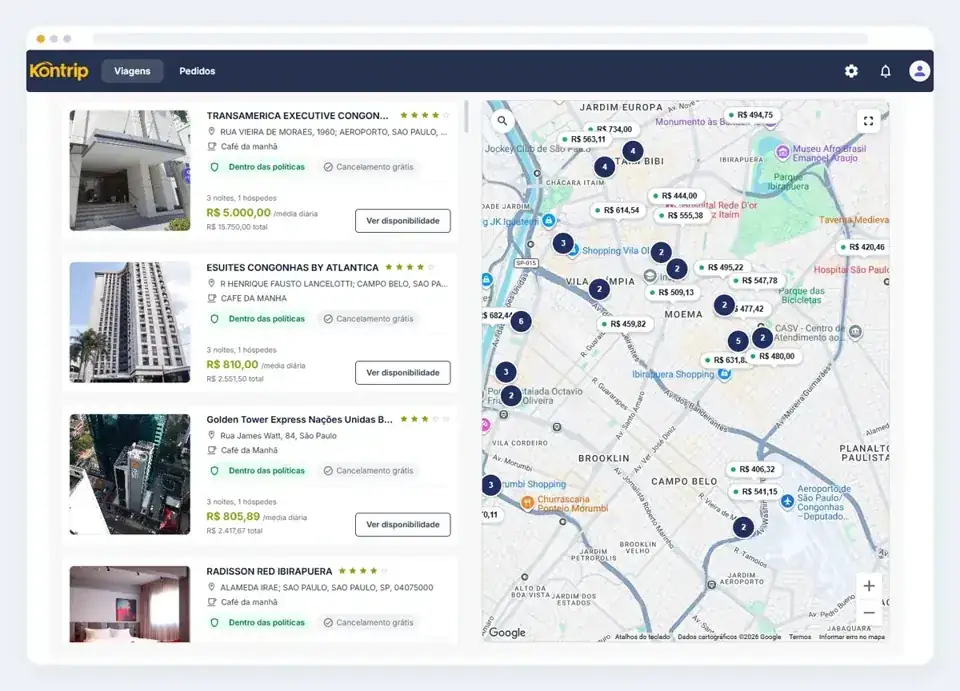Check availability for Golden Tower Express
This screenshot has width=960, height=691.
403,525
